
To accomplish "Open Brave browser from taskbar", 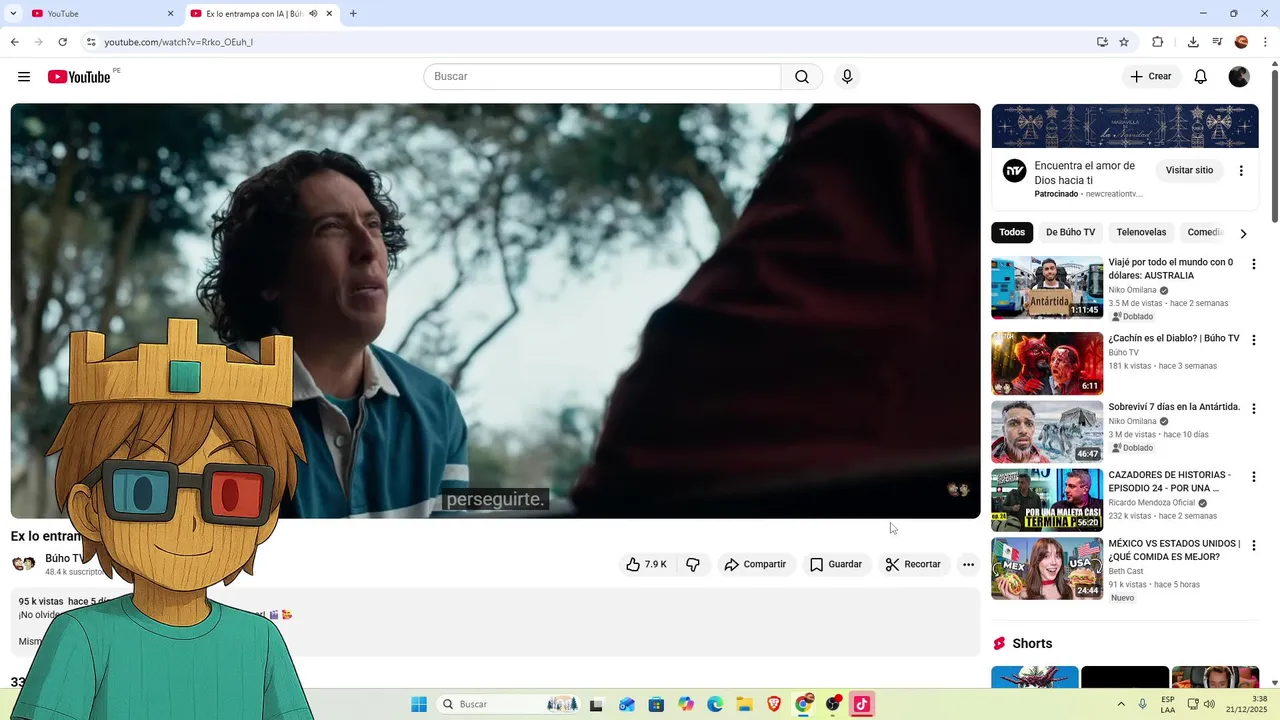I will [x=774, y=704].
